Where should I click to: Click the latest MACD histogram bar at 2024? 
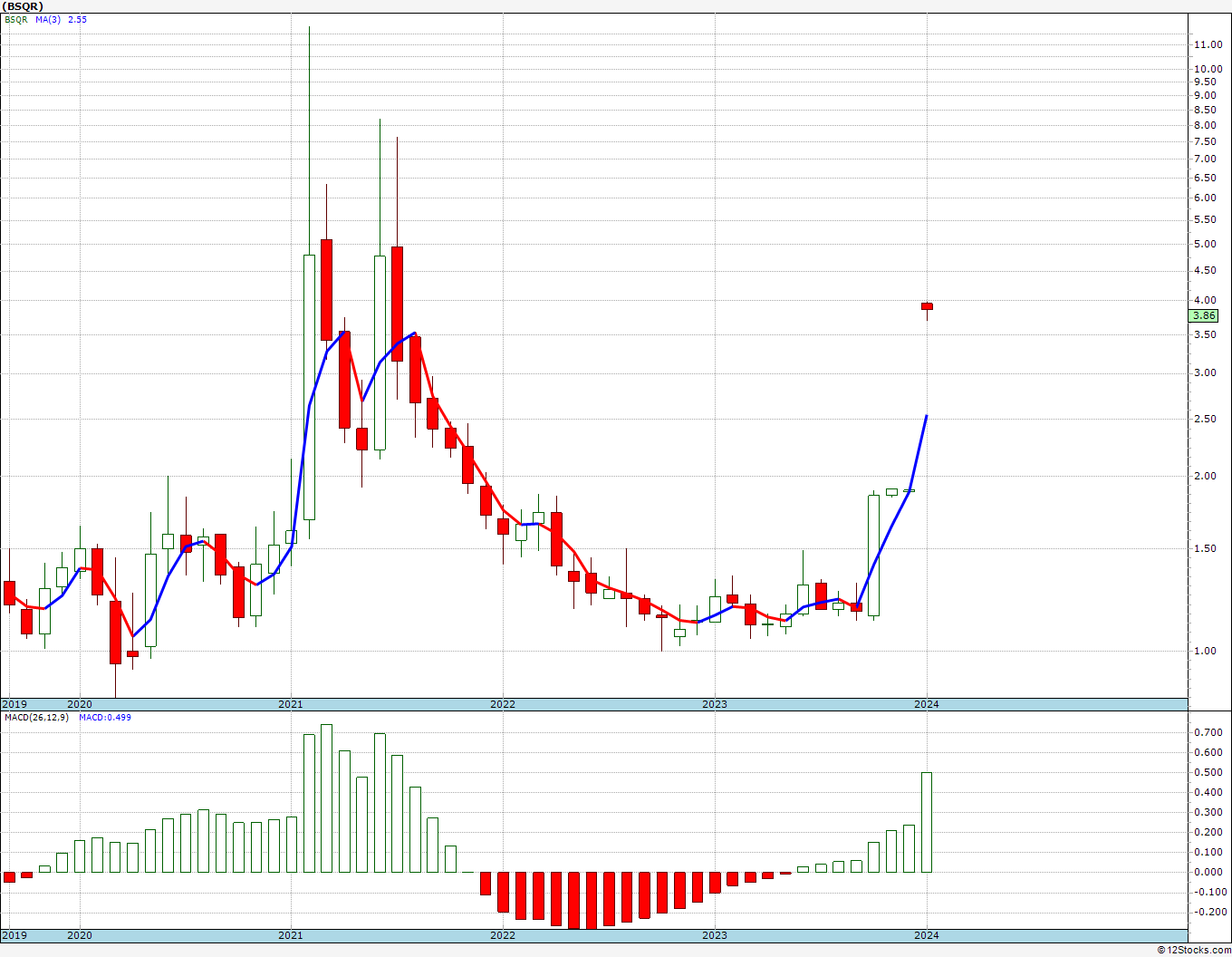[x=927, y=822]
